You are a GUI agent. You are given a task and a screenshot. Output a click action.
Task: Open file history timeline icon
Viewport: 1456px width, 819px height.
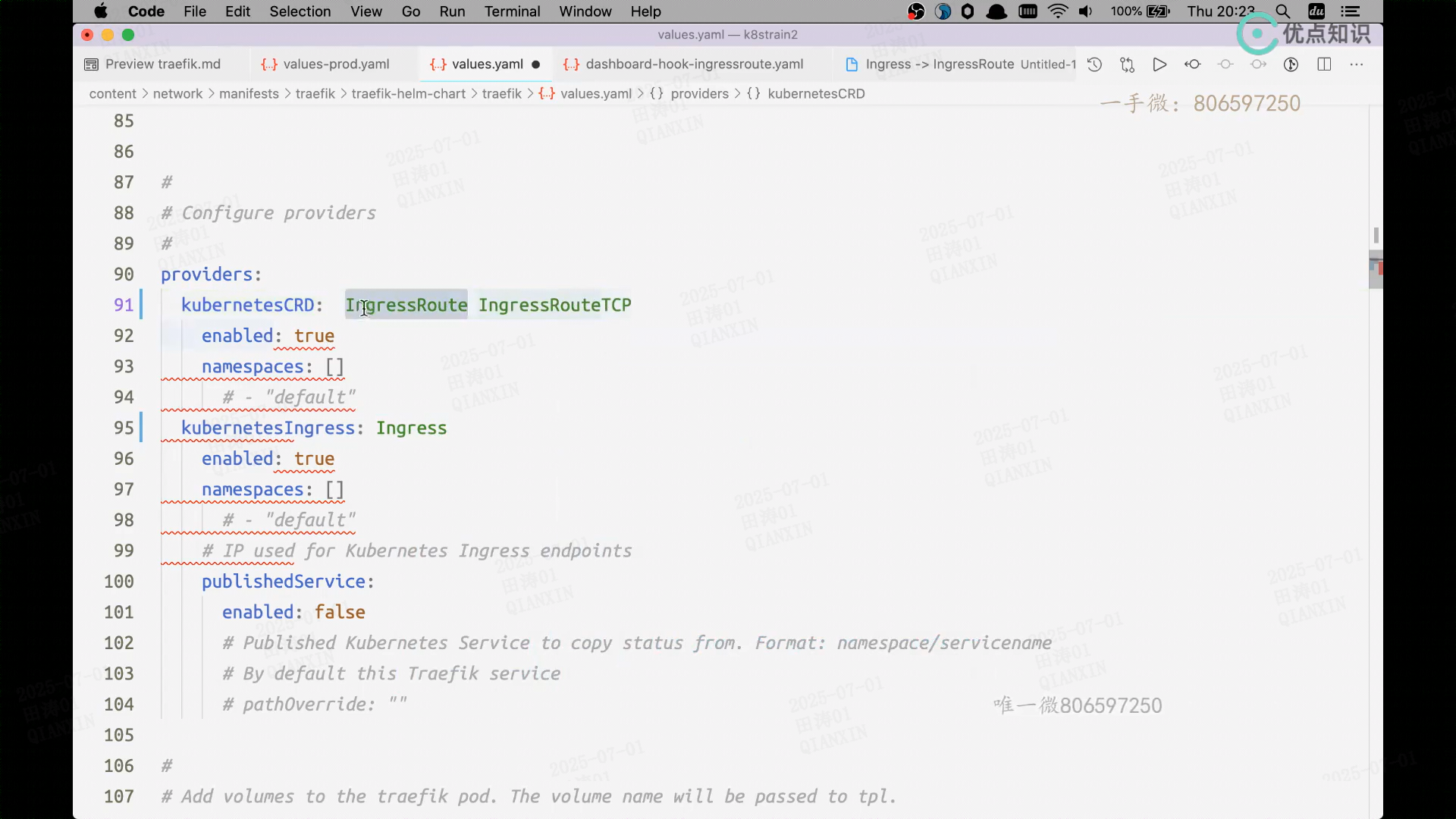click(1094, 64)
